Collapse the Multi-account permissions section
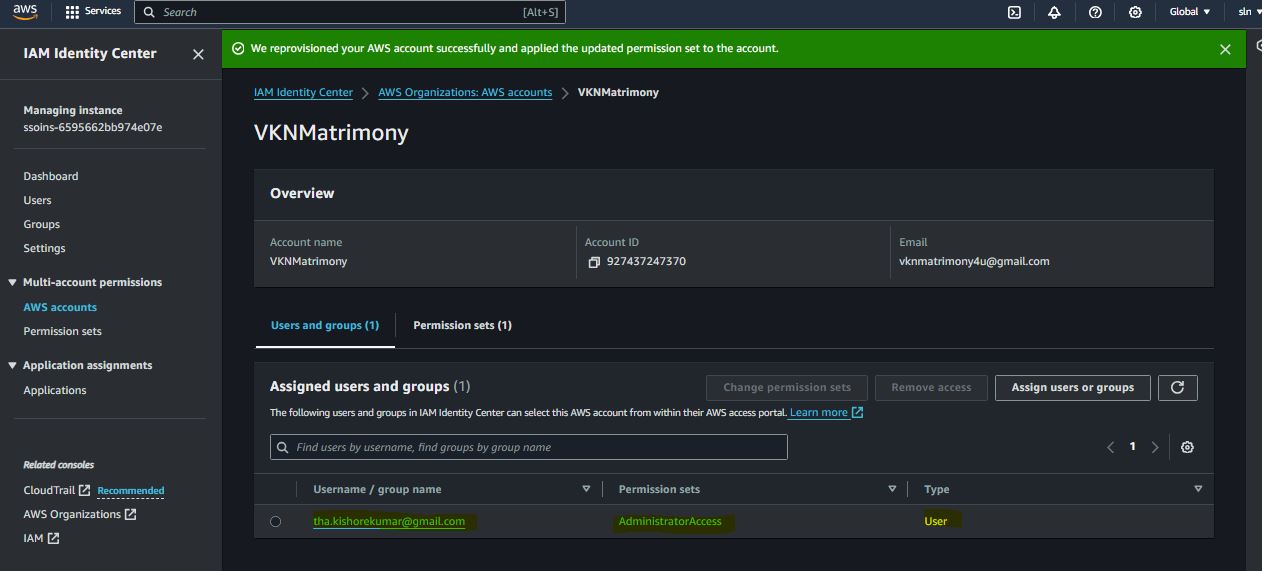1262x571 pixels. point(12,283)
